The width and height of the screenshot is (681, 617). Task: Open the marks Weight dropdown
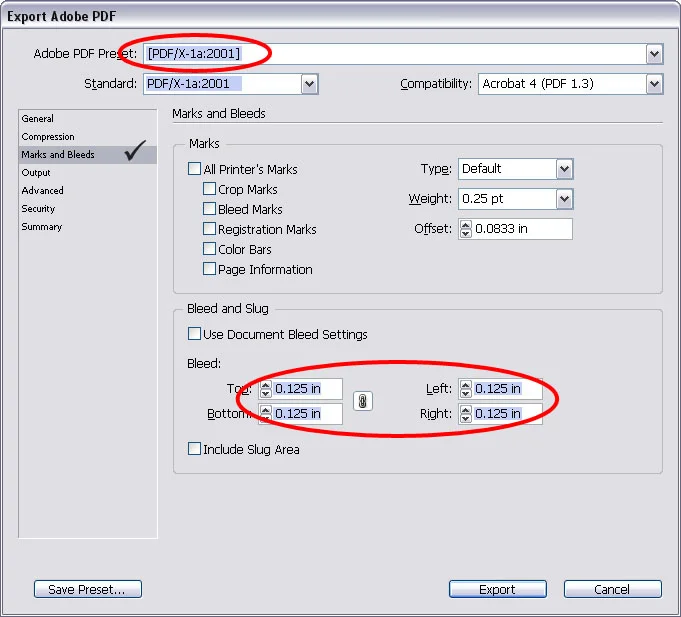click(x=564, y=199)
